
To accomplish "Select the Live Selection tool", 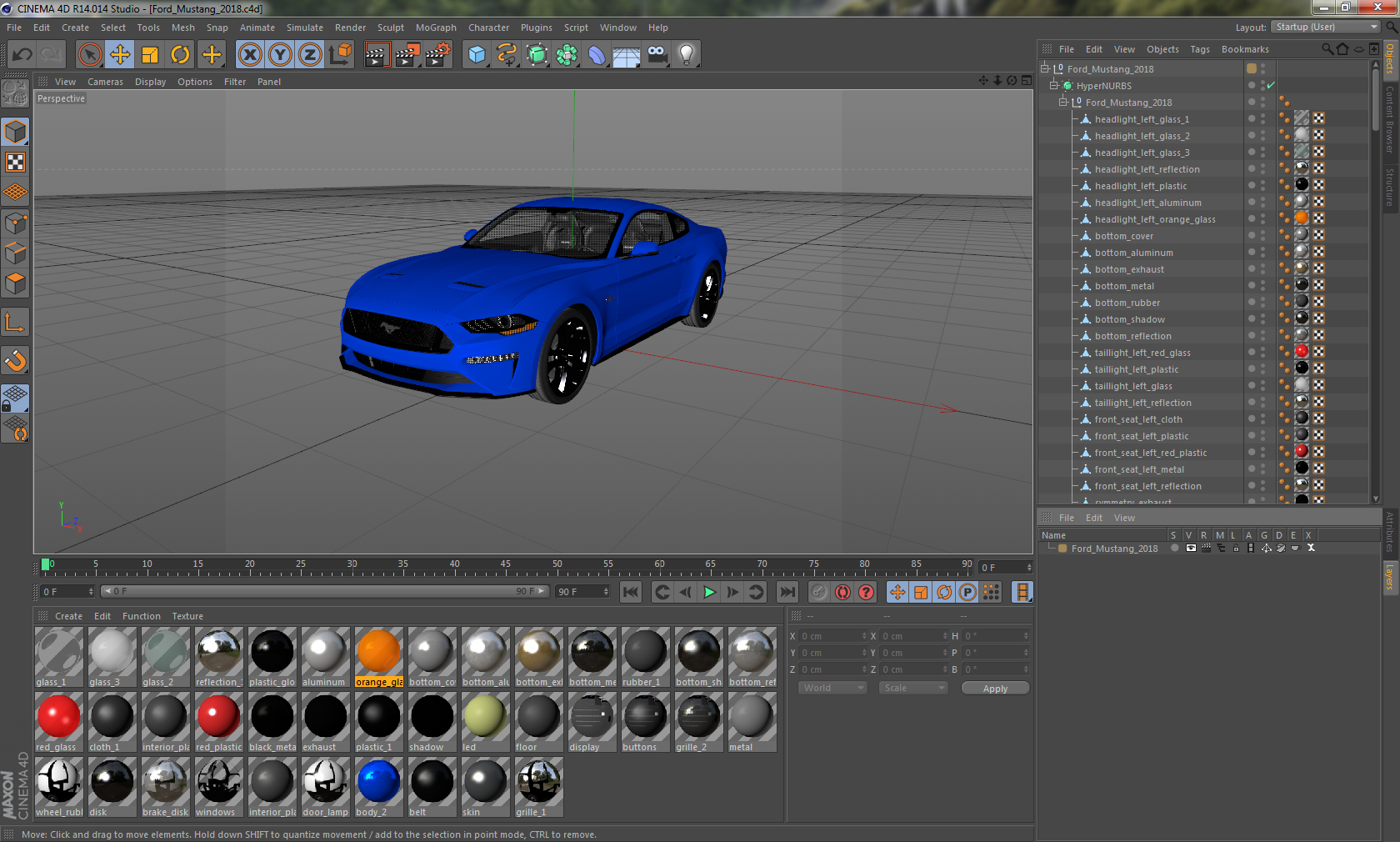I will pyautogui.click(x=89, y=55).
